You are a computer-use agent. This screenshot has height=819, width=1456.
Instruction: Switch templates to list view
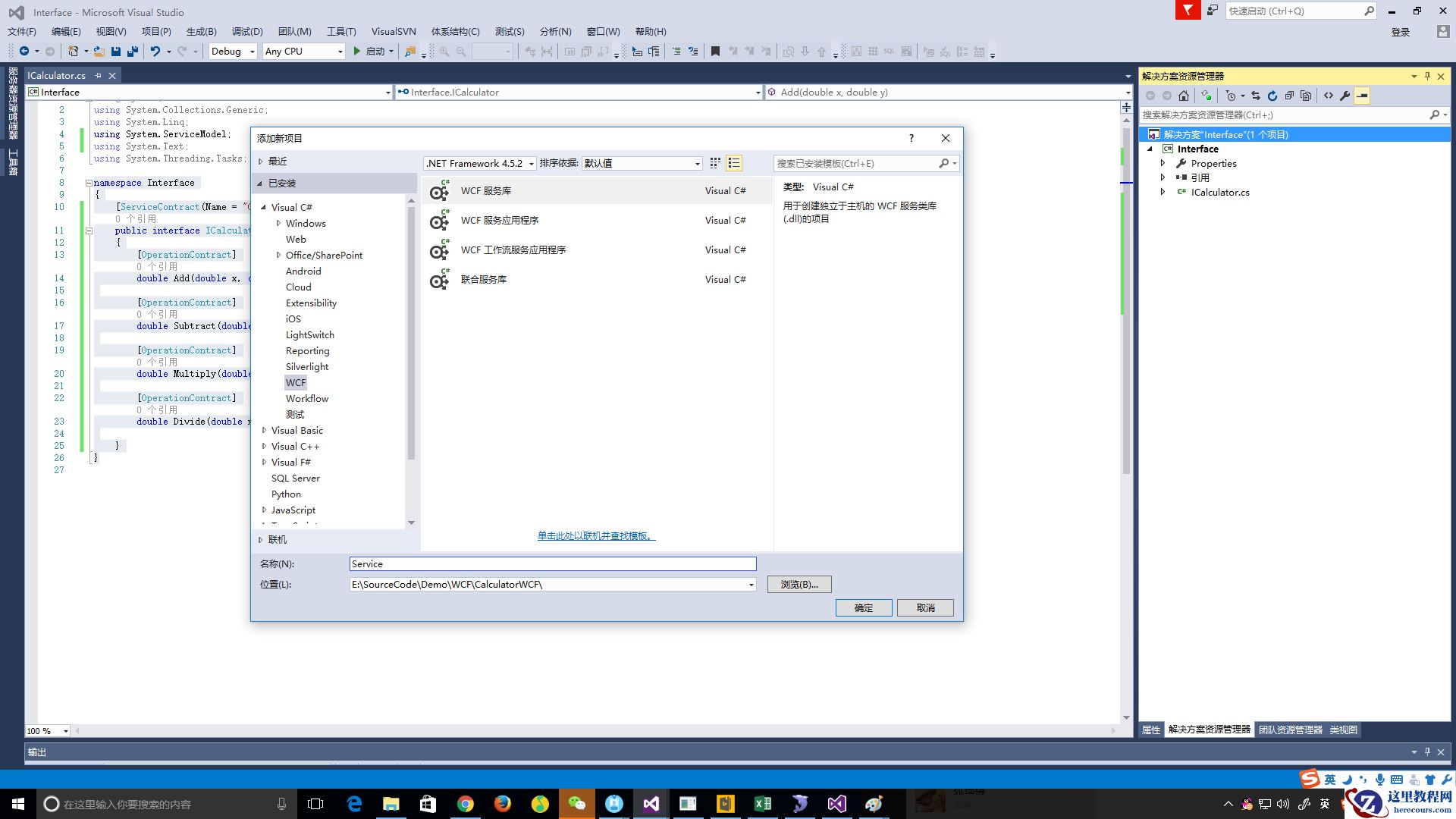(733, 163)
